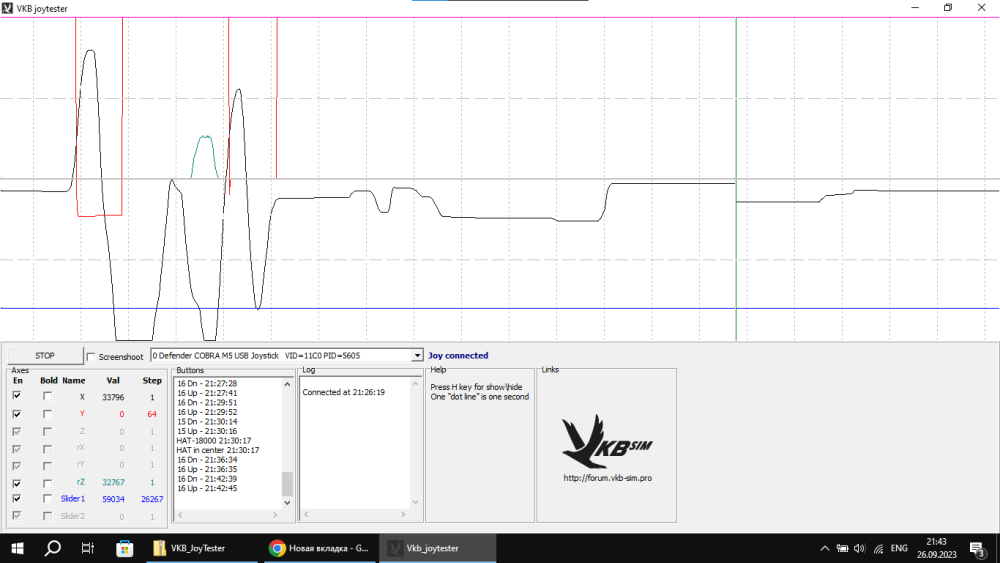Select entry 'HAT-18000 21:30:17'
Screen dimensions: 1000x563
click(x=214, y=441)
